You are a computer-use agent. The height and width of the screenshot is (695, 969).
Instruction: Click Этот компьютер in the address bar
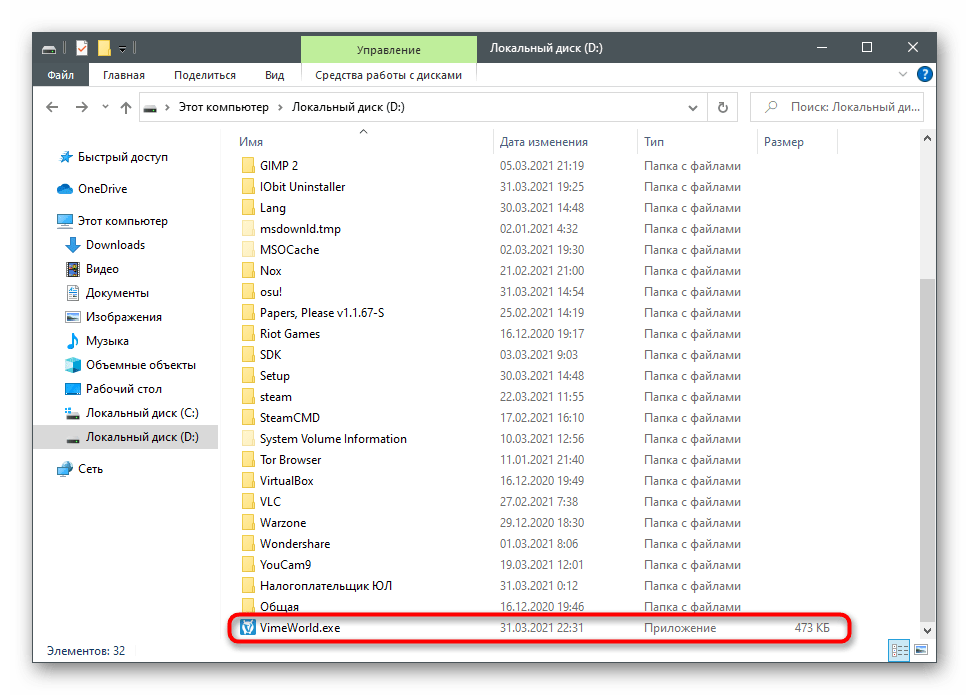pos(224,107)
